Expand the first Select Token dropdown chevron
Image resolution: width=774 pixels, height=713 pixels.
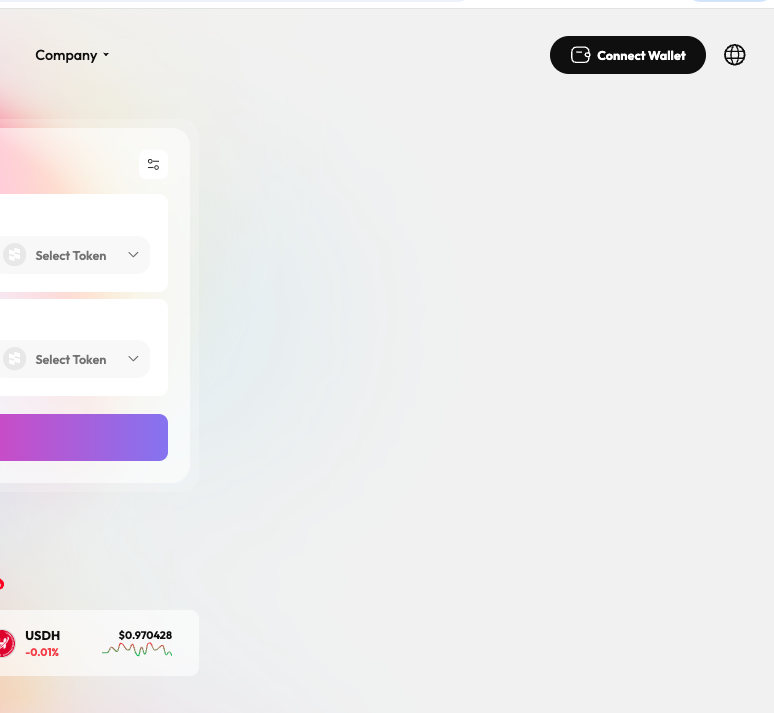click(133, 255)
